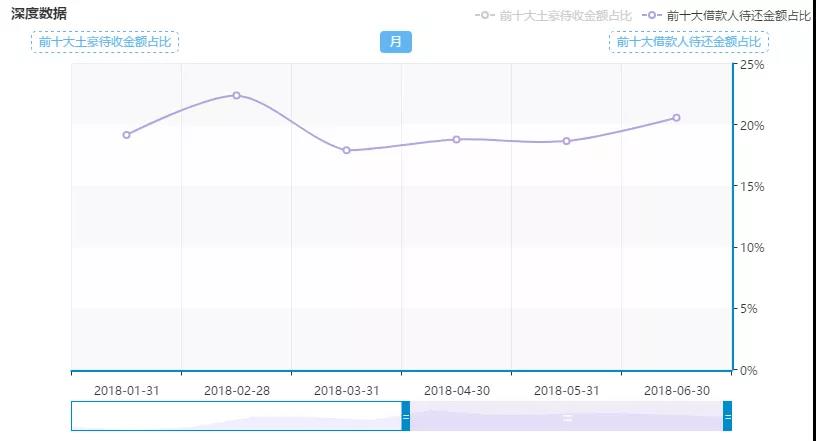Click the 15% y-axis label
This screenshot has height=441, width=816.
click(x=752, y=186)
